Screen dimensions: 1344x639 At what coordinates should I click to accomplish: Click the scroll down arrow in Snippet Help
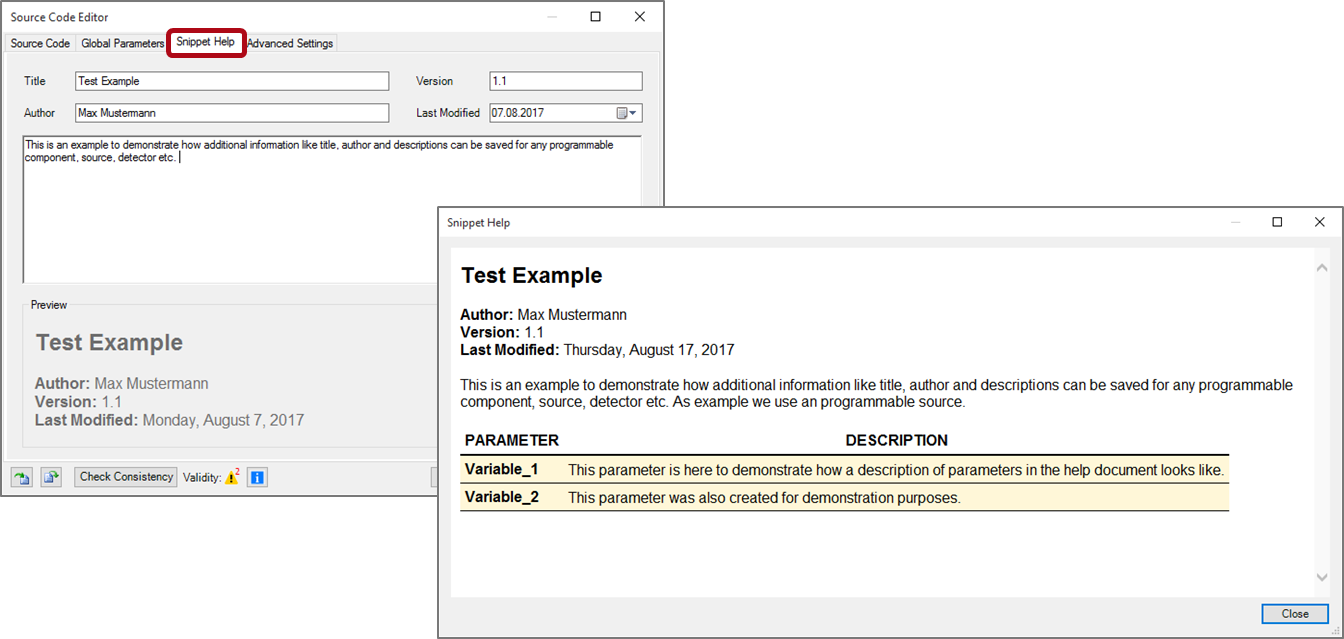pyautogui.click(x=1322, y=578)
